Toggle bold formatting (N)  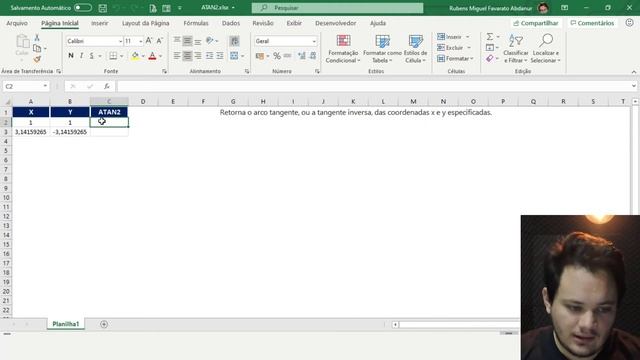coord(71,56)
